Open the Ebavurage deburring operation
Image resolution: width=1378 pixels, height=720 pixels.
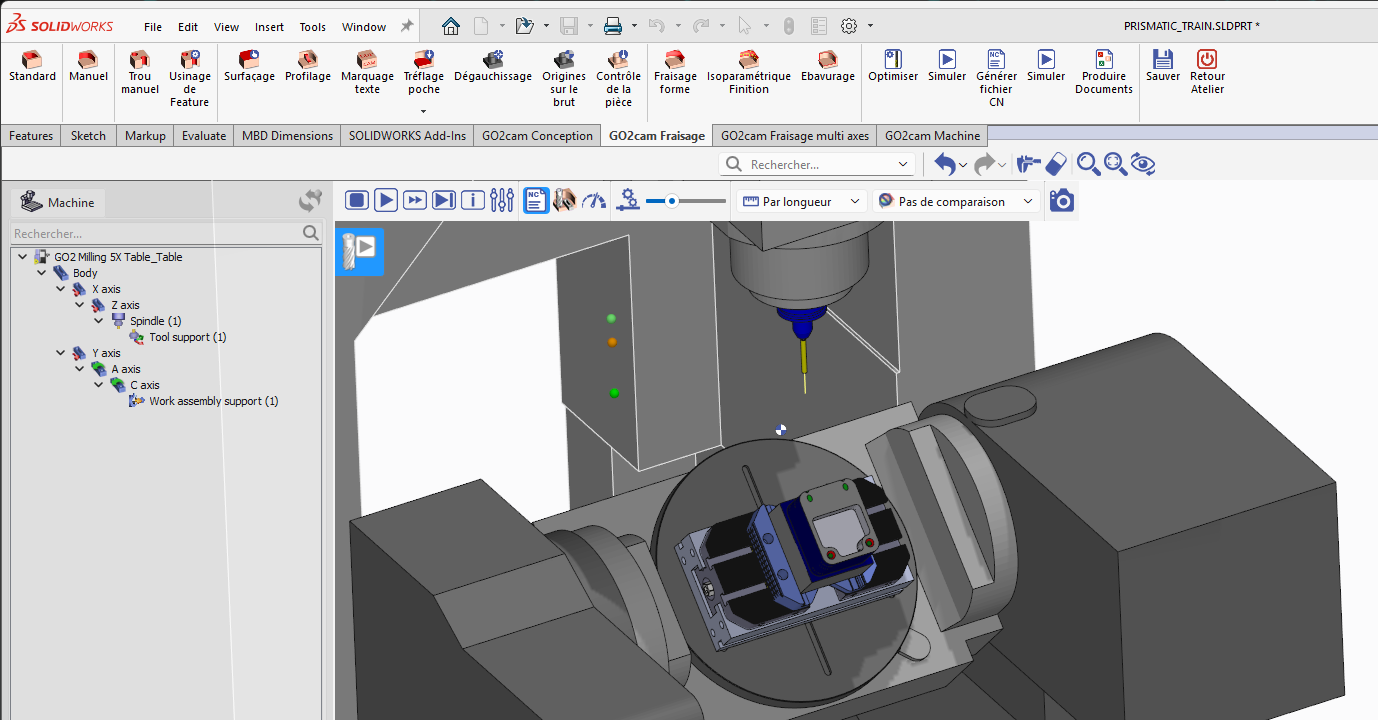[827, 66]
